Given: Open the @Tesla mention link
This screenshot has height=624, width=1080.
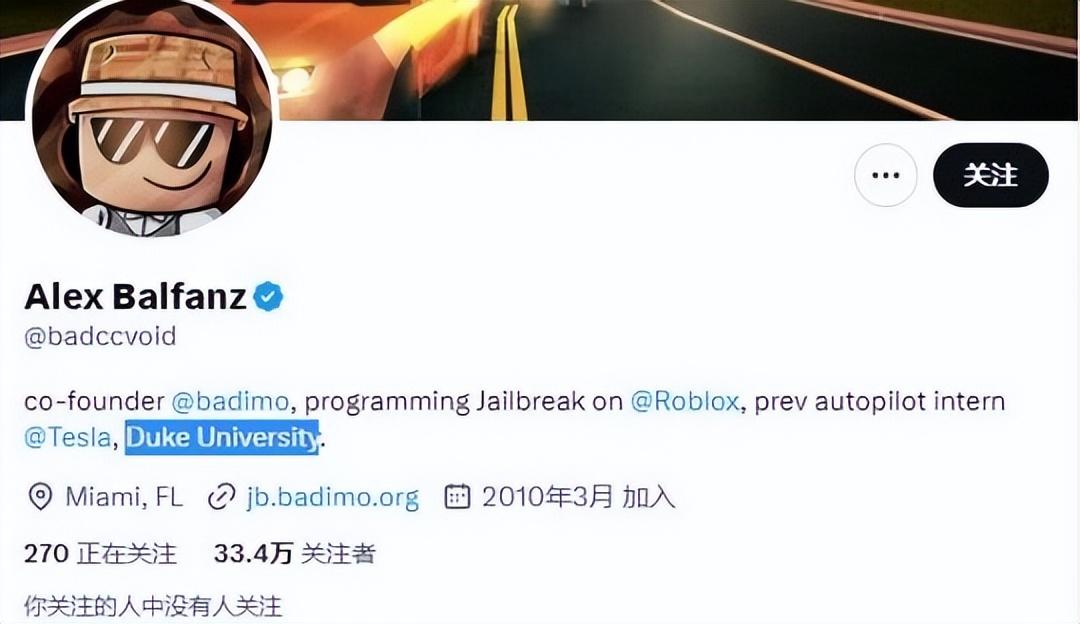Looking at the screenshot, I should [68, 437].
